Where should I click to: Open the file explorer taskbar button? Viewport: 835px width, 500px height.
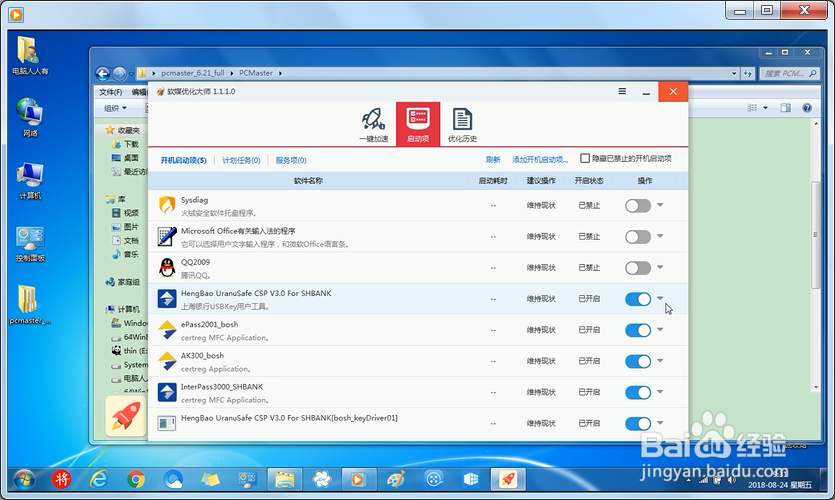tap(285, 480)
